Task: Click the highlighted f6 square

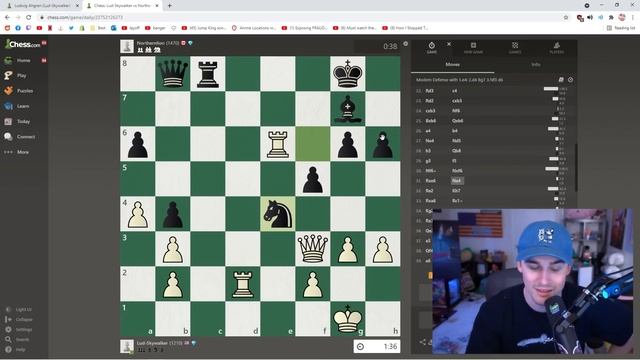Action: (313, 144)
